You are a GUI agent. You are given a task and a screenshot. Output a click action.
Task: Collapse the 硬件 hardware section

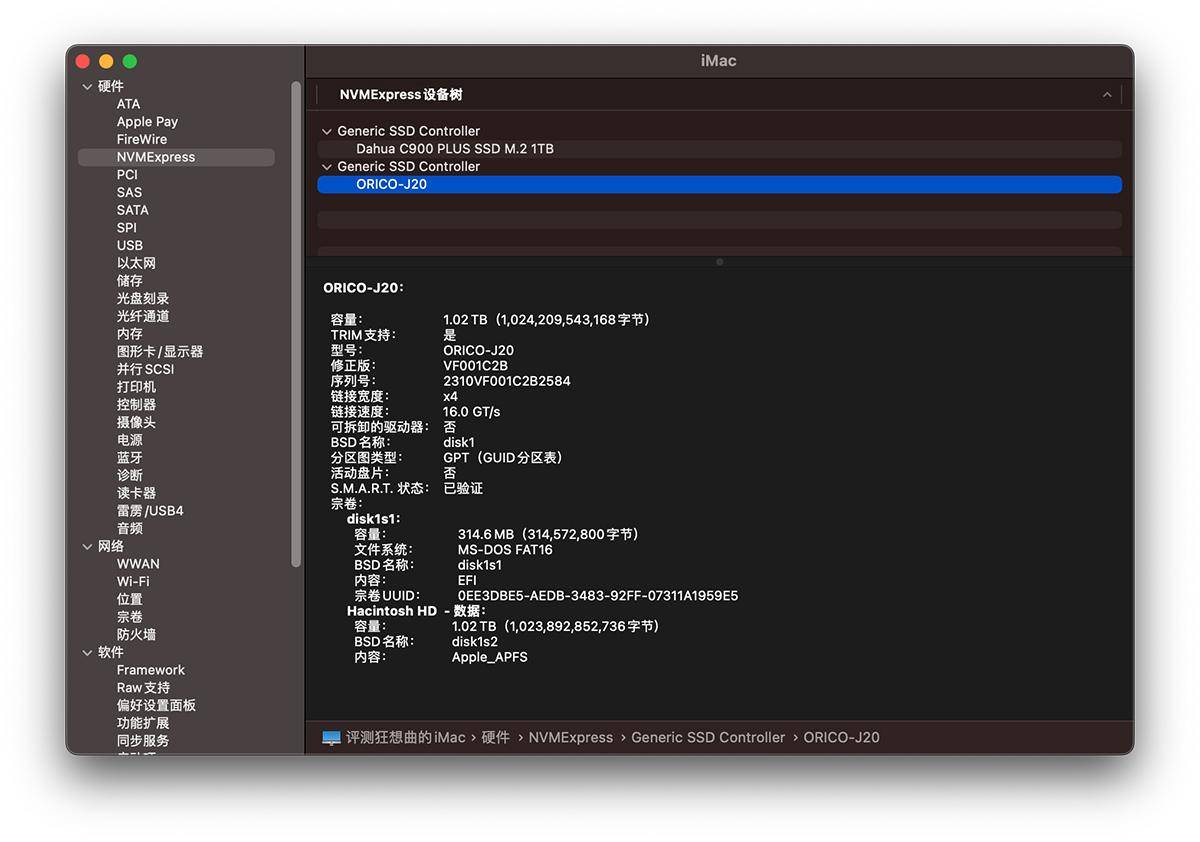[88, 86]
